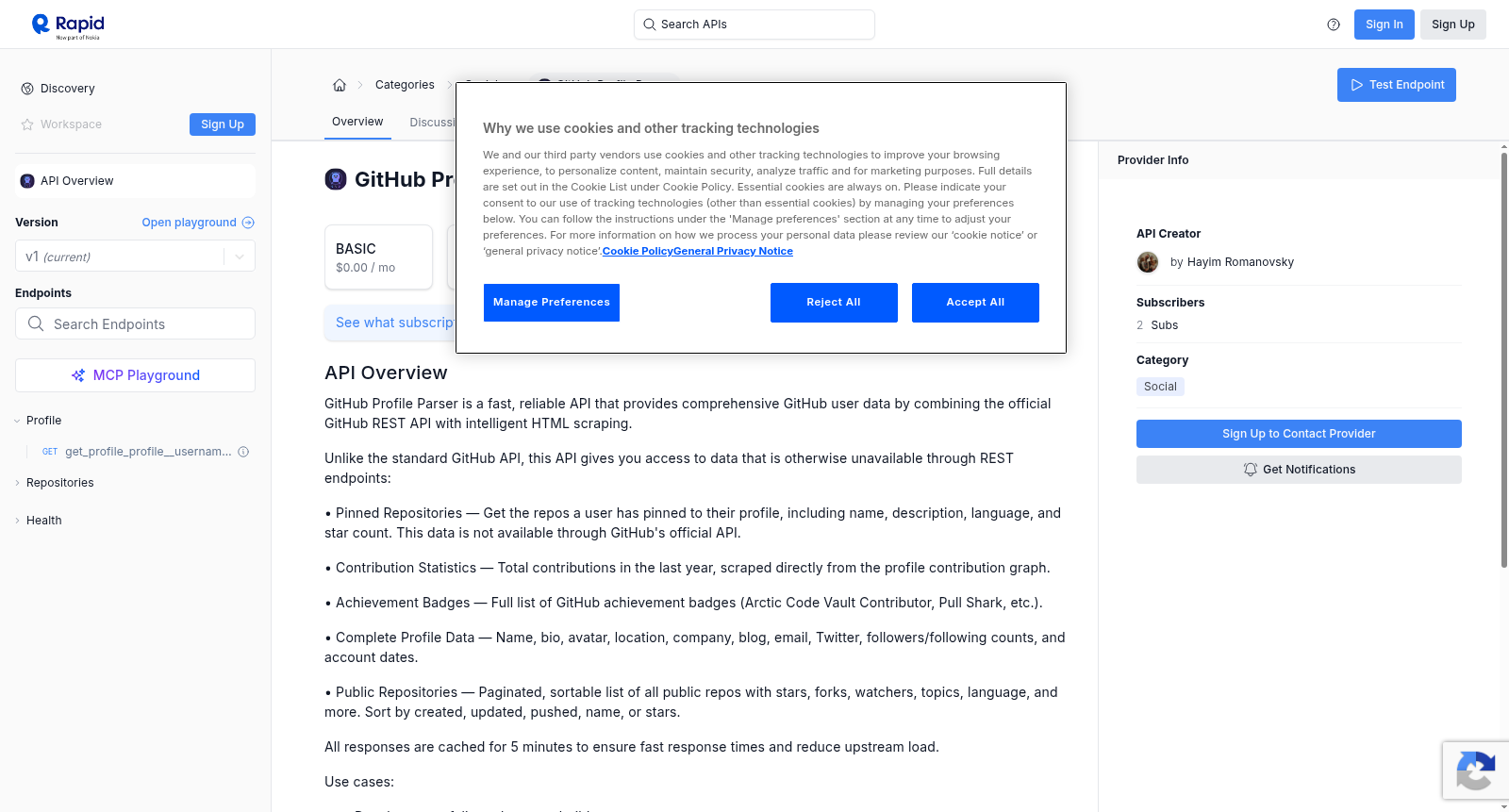This screenshot has height=812, width=1509.
Task: Click the search magnifier icon in Search APIs
Action: click(649, 25)
